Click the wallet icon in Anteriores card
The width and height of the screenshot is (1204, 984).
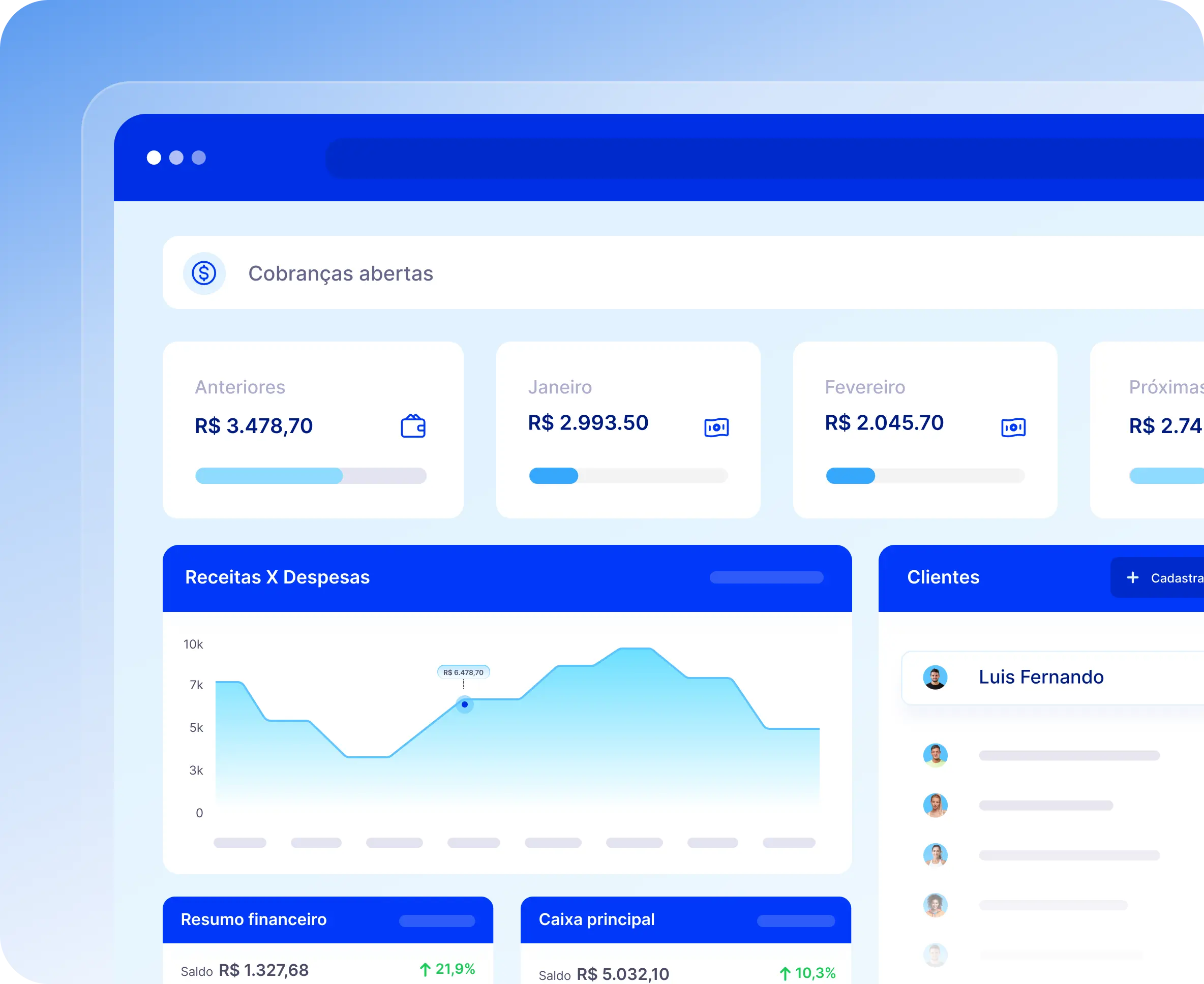point(413,426)
